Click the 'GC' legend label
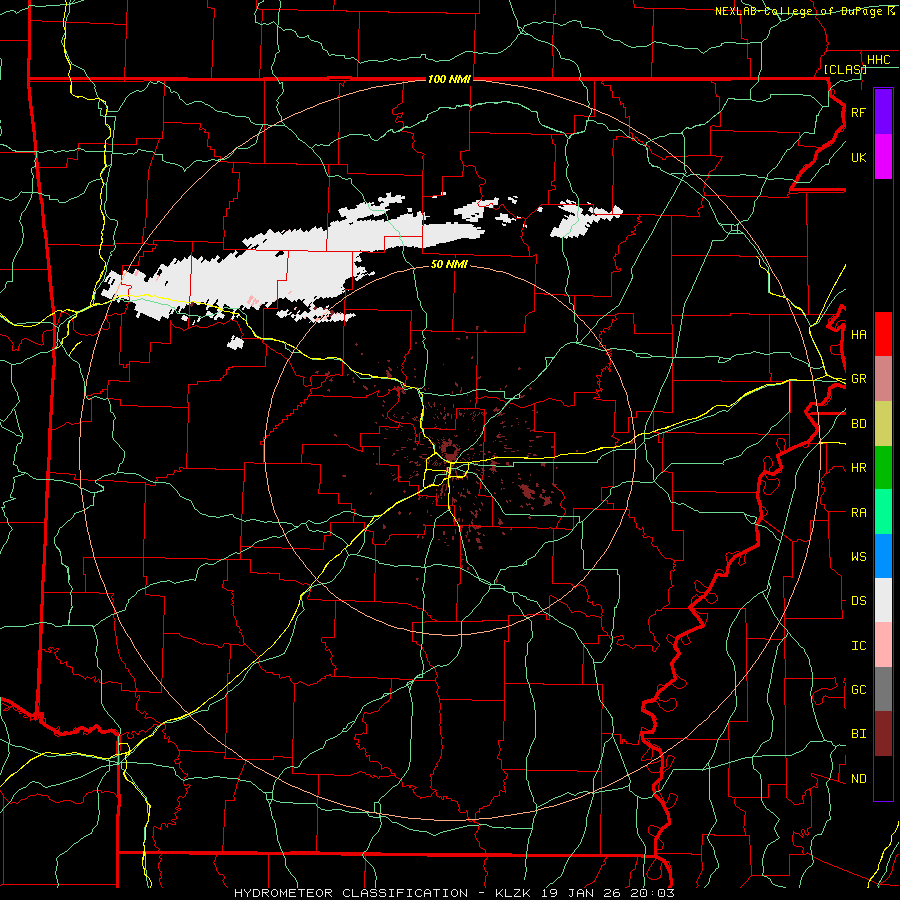 click(x=858, y=690)
